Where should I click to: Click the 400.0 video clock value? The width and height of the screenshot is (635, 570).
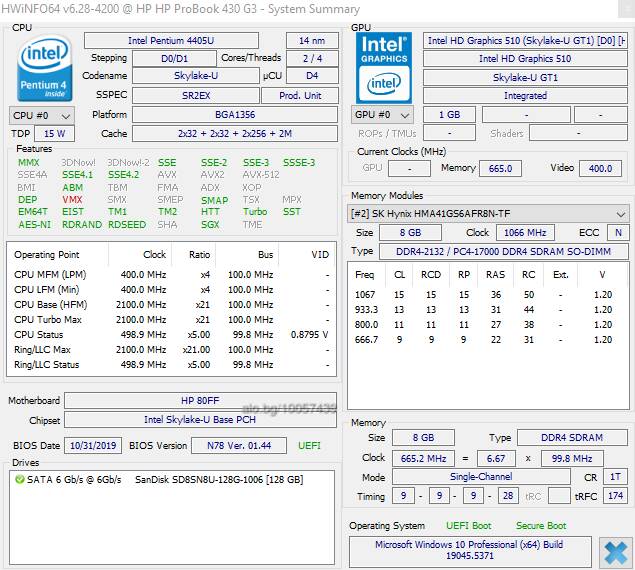pos(601,169)
